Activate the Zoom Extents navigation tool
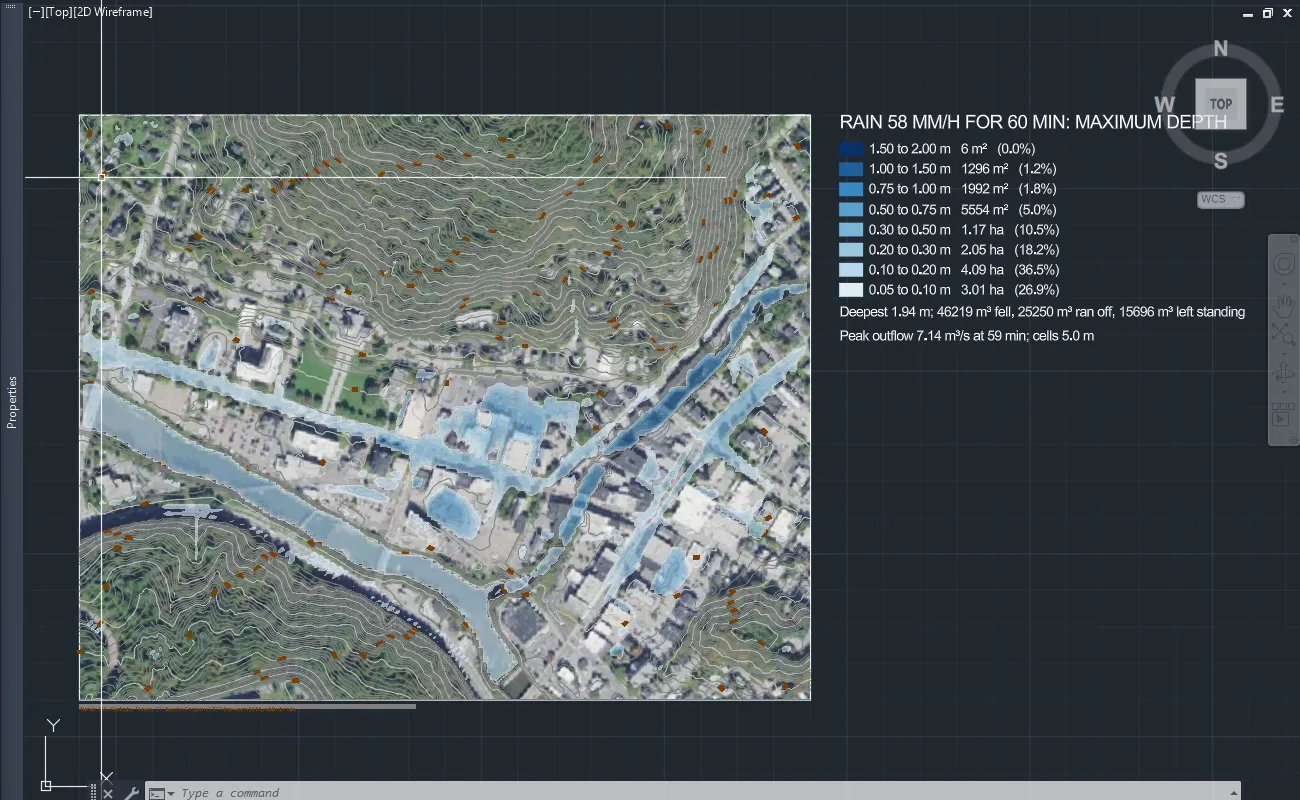 click(1283, 335)
